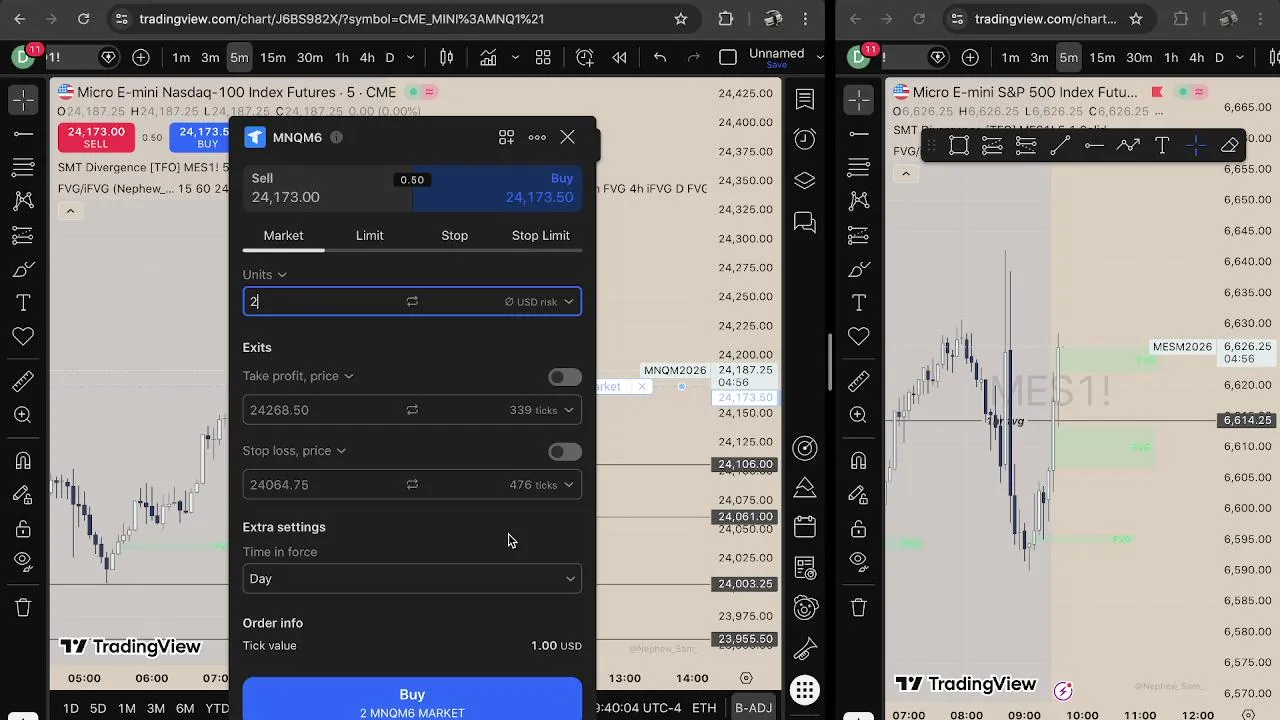This screenshot has height=720, width=1280.
Task: Toggle fullscreen square icon in Nasdaq toolbar
Action: [728, 57]
